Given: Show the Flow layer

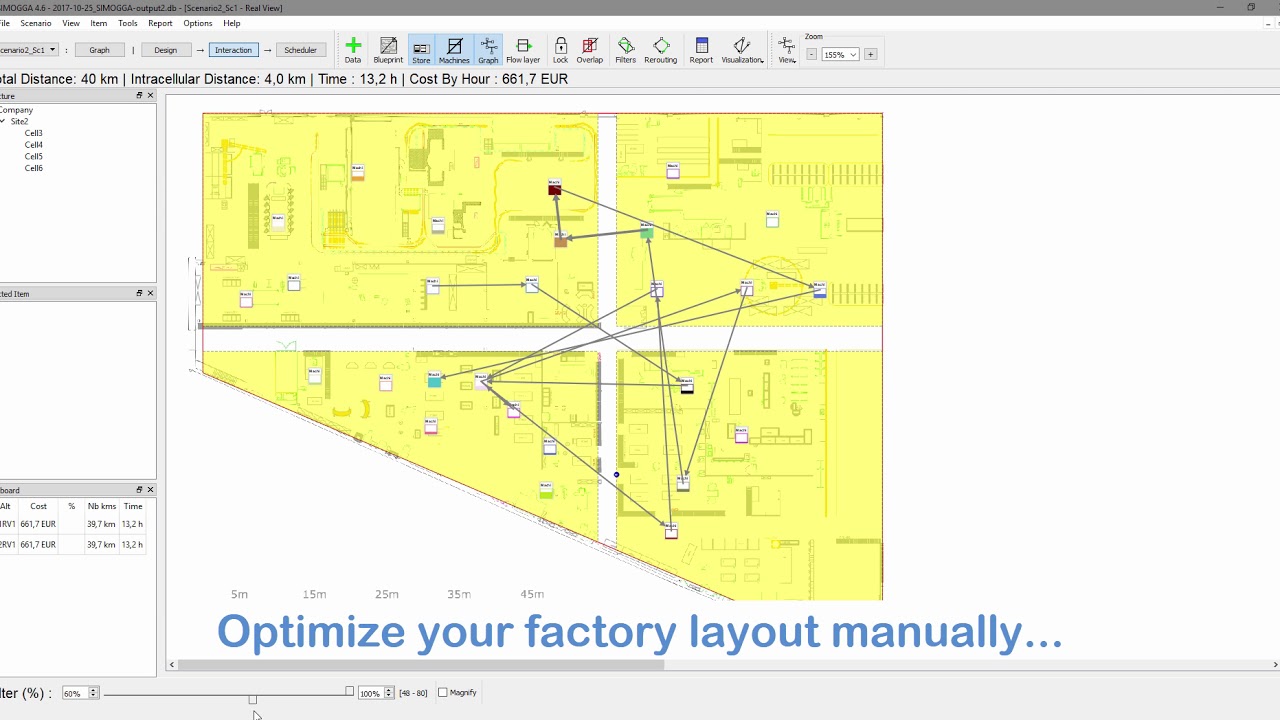Looking at the screenshot, I should pyautogui.click(x=523, y=50).
